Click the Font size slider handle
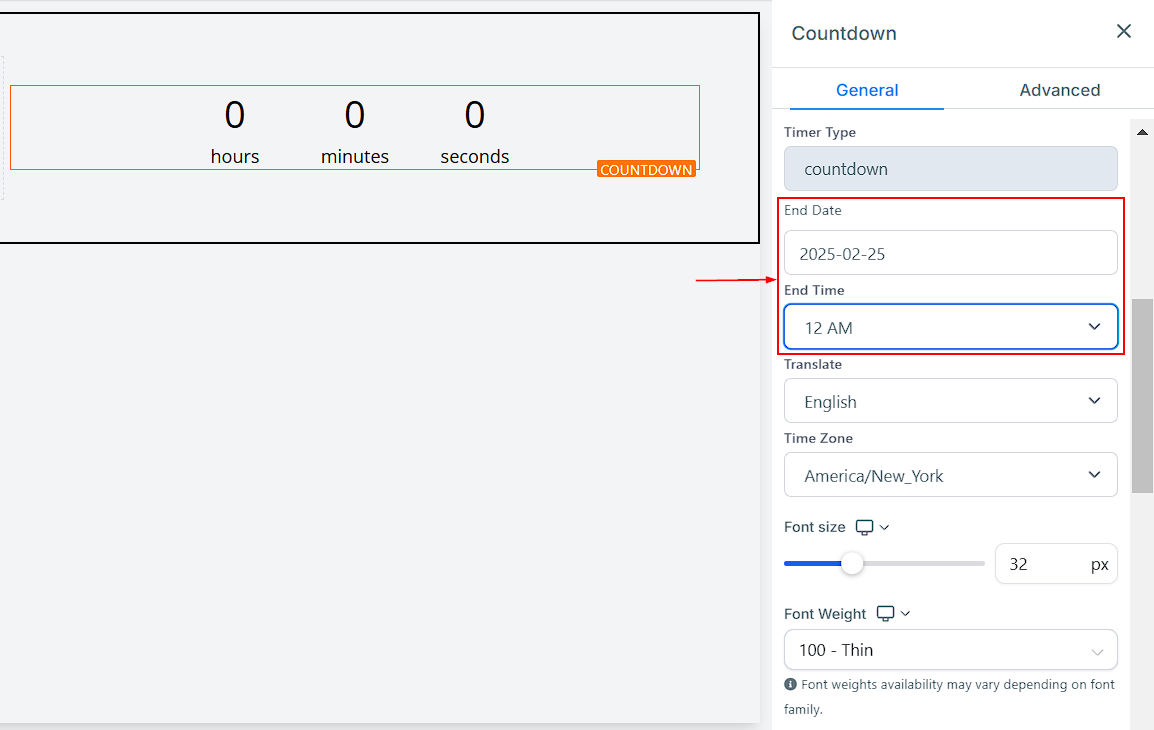 [852, 563]
